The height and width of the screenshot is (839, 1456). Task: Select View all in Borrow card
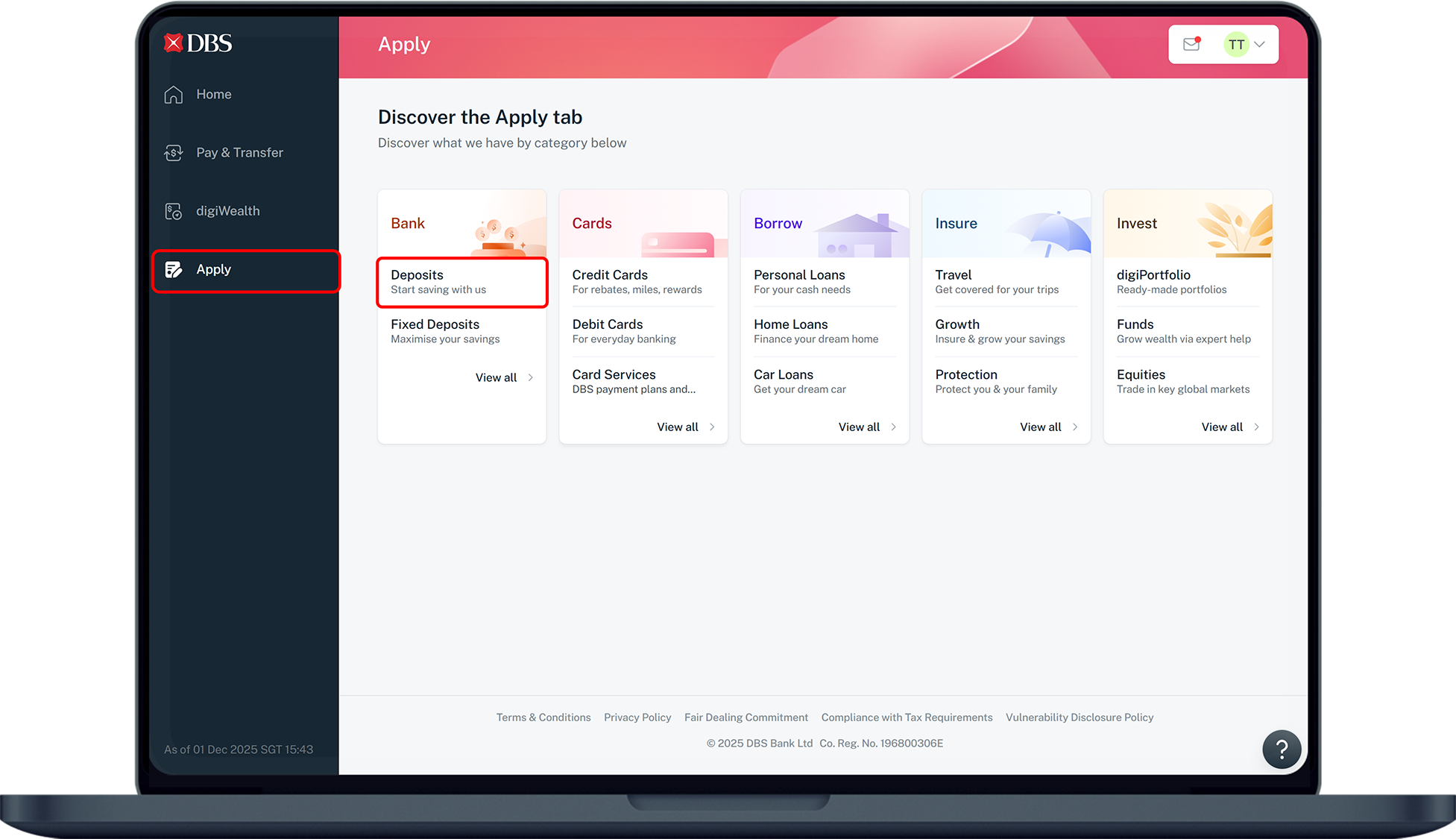[x=859, y=427]
